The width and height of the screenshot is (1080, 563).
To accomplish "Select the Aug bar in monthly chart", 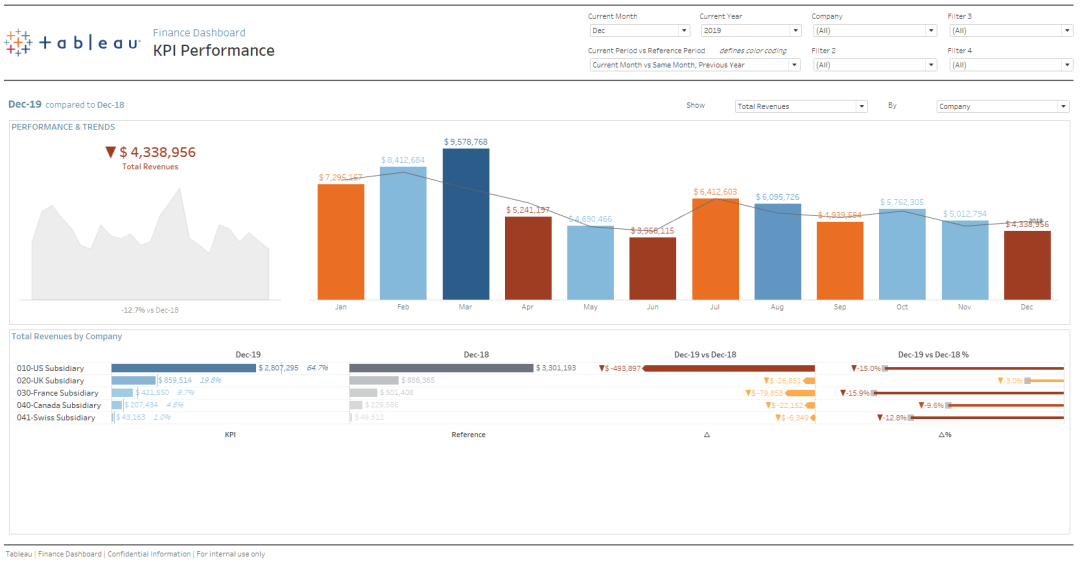I will point(778,252).
